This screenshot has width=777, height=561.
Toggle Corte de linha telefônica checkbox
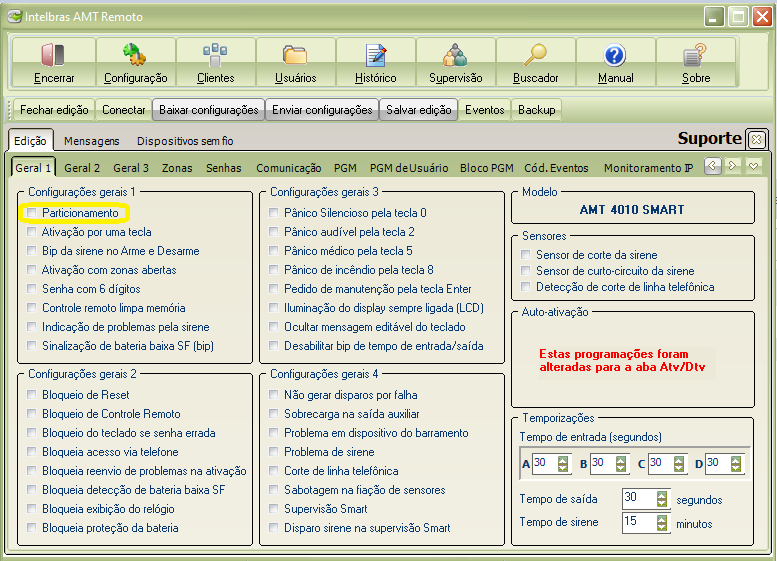(274, 470)
